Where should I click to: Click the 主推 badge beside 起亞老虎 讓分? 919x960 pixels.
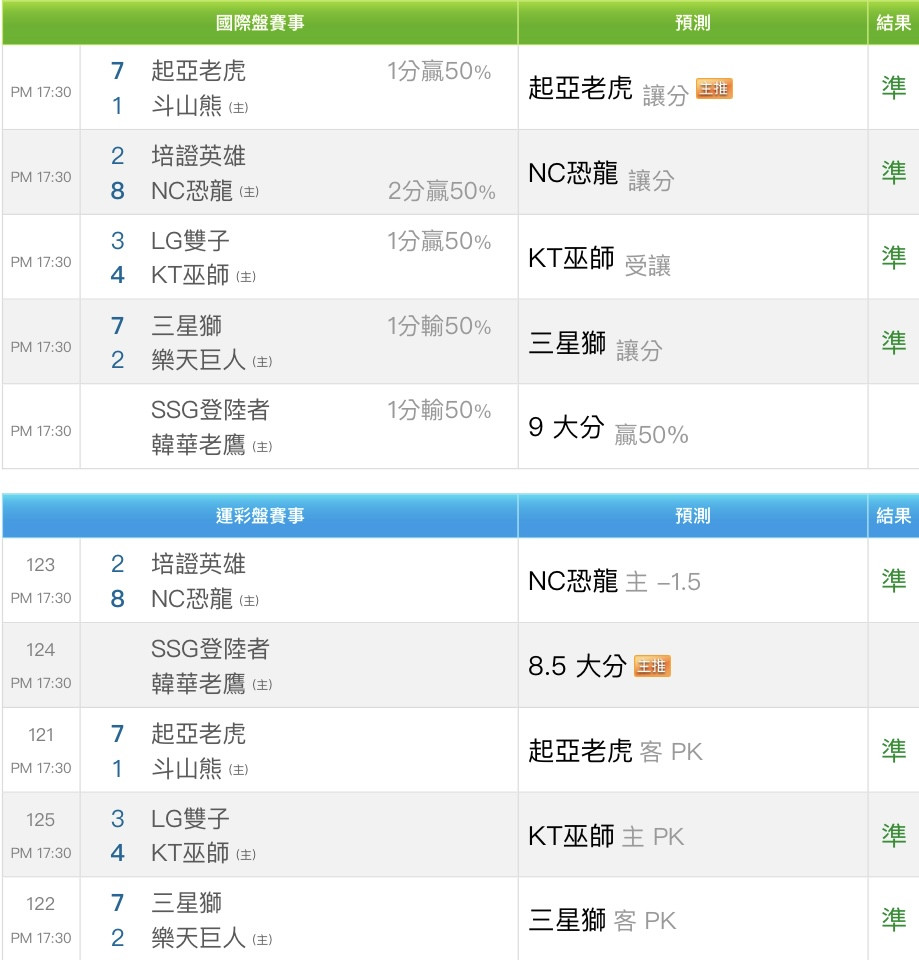[x=714, y=88]
